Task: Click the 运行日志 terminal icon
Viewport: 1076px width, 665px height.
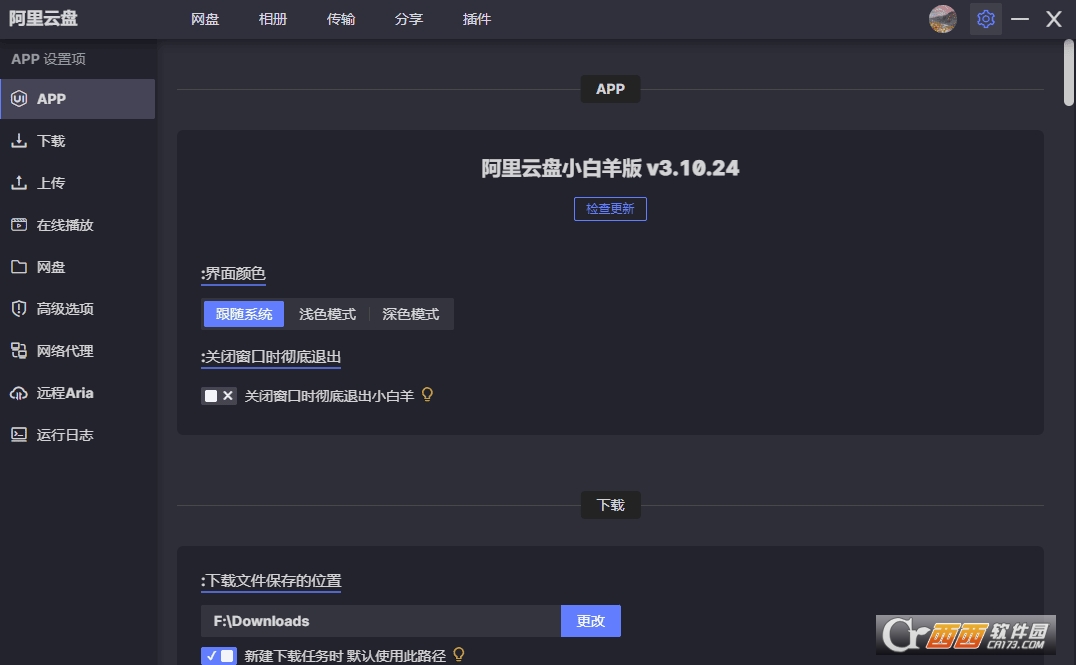Action: tap(19, 434)
